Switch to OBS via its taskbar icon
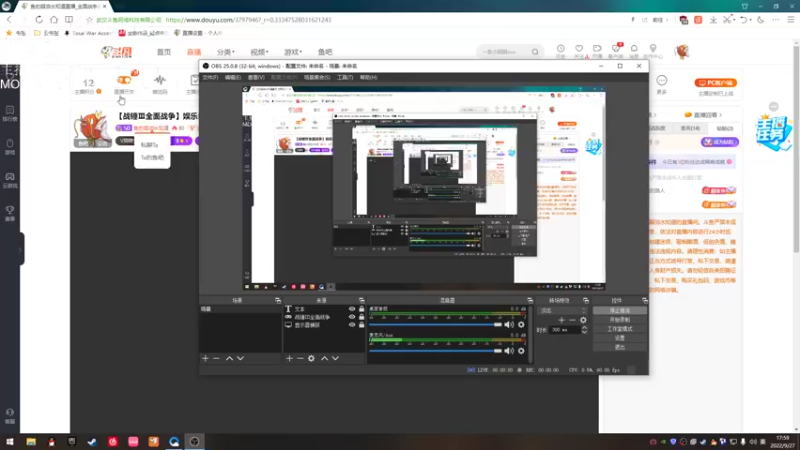This screenshot has height=450, width=800. 194,442
